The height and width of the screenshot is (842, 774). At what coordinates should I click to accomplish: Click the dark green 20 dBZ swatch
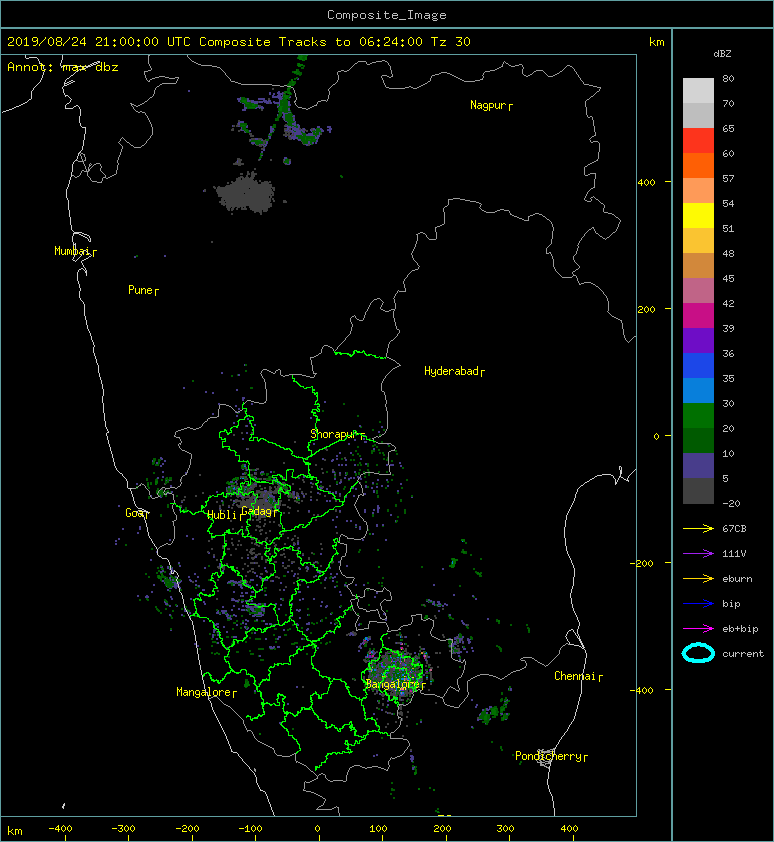[698, 440]
